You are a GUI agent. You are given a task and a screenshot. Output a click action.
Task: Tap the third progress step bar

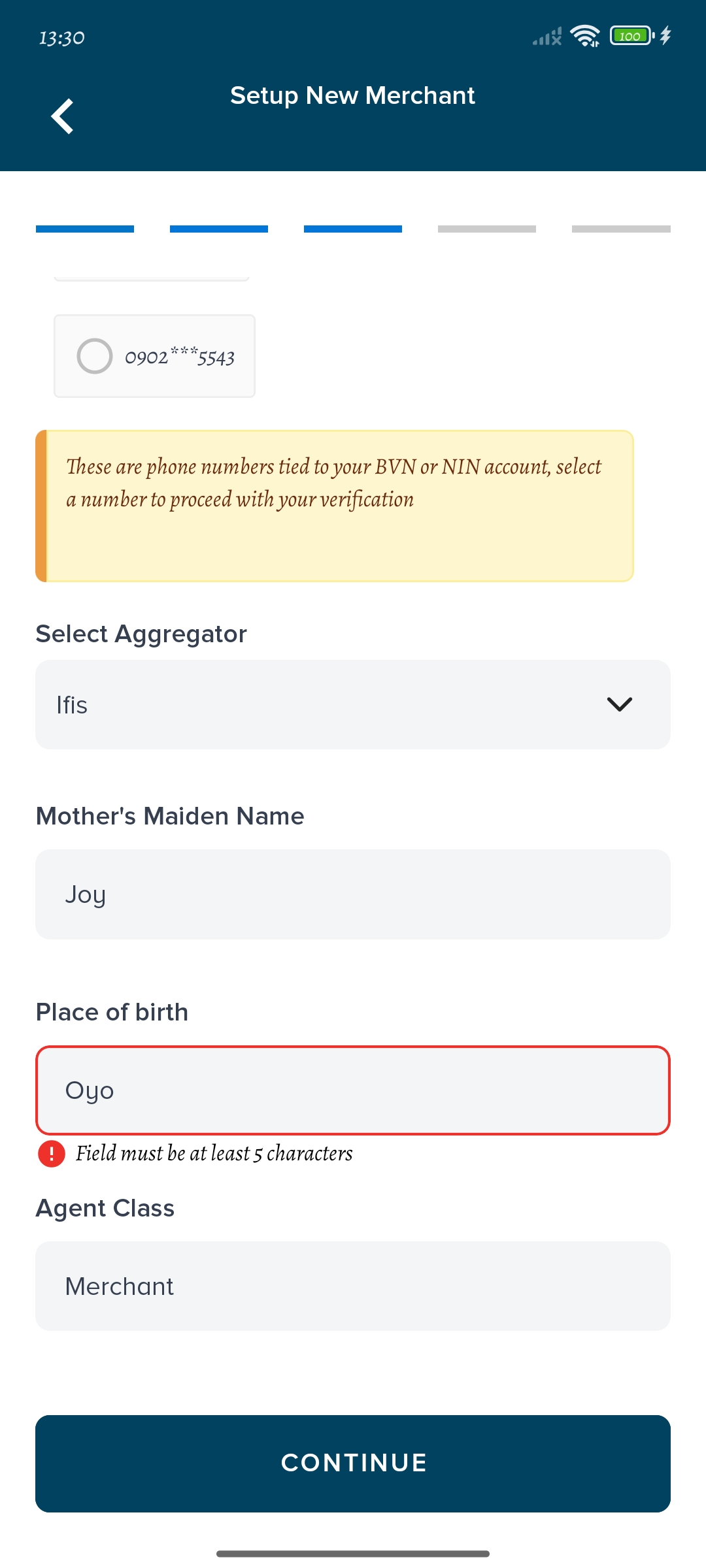(353, 229)
